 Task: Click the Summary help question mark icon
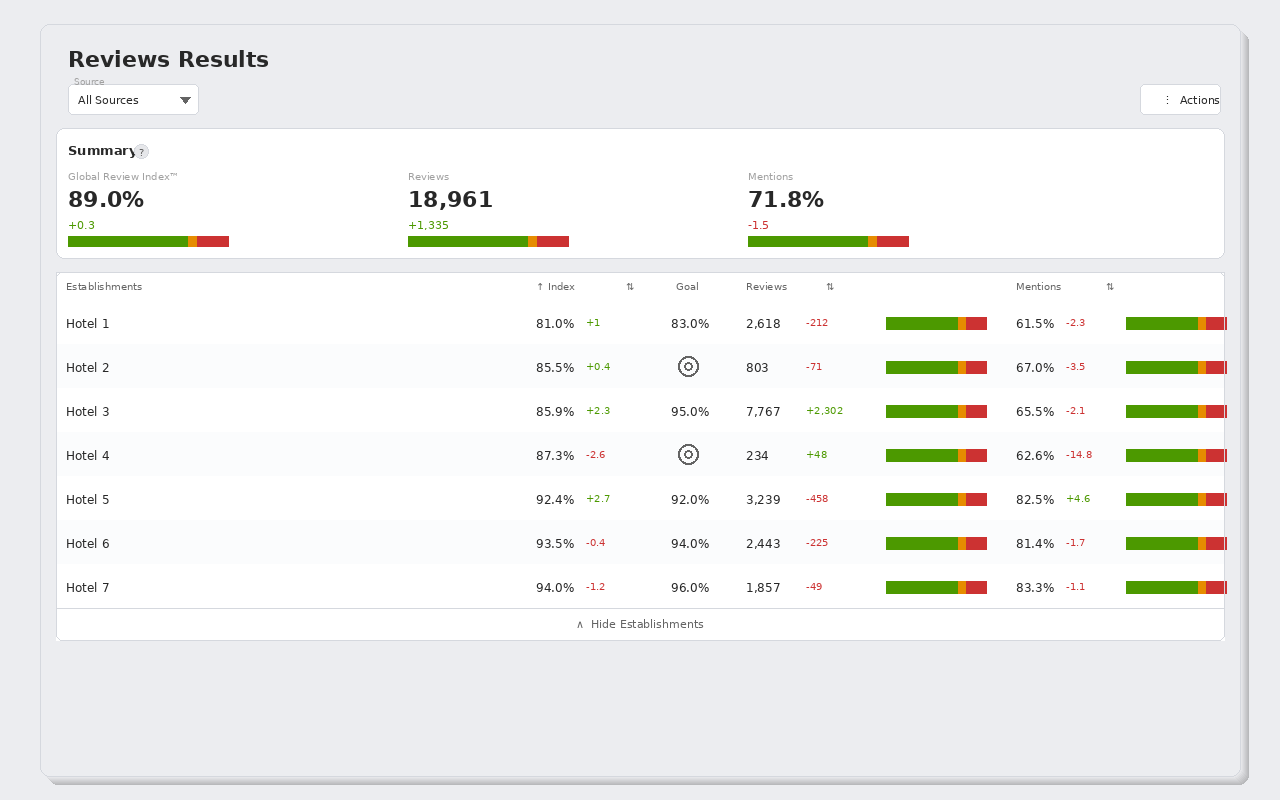point(141,152)
